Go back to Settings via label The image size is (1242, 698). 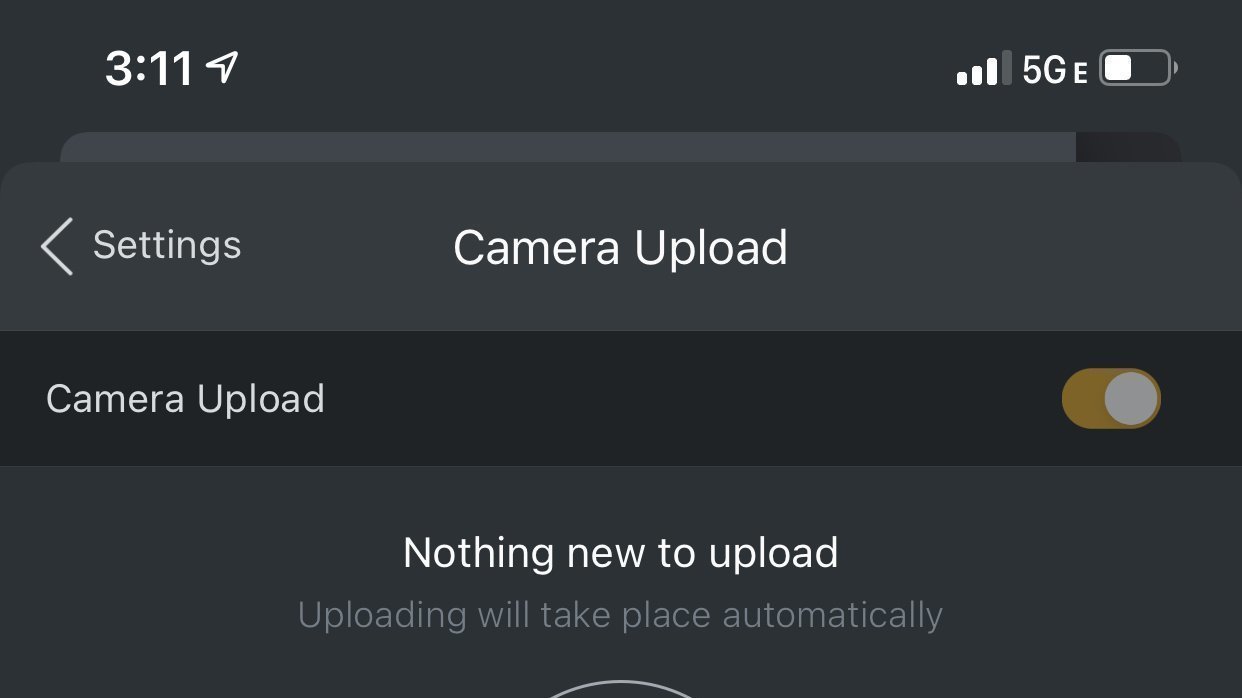(167, 245)
